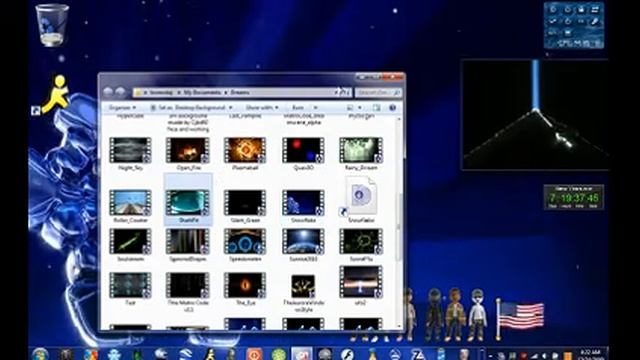Click the orange square taskbar icon
Viewport: 640px width, 360px height.
tap(254, 354)
